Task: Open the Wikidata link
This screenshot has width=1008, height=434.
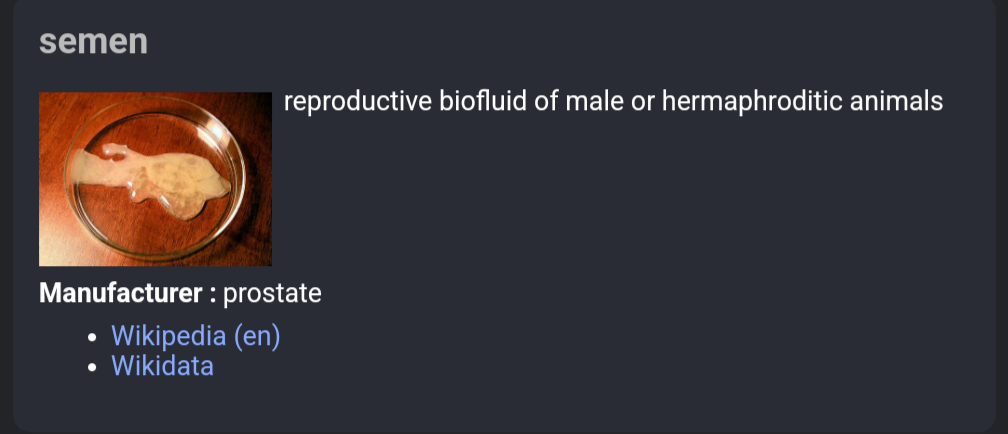Action: (x=162, y=366)
